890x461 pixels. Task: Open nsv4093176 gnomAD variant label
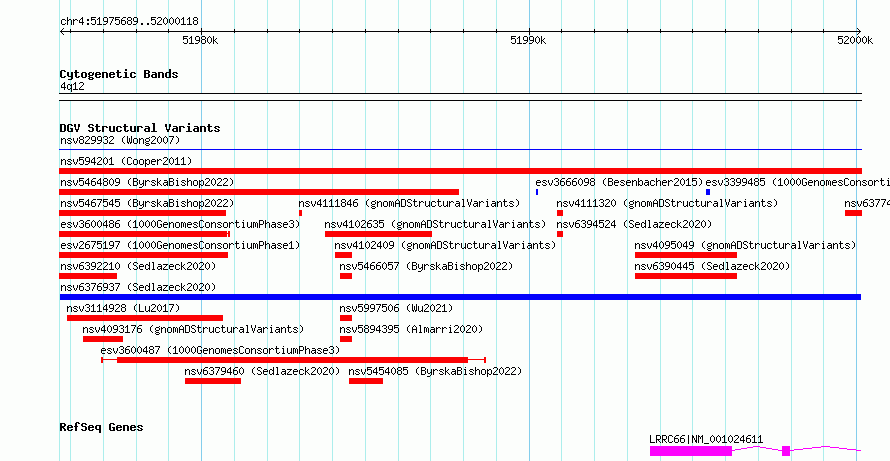[x=193, y=329]
